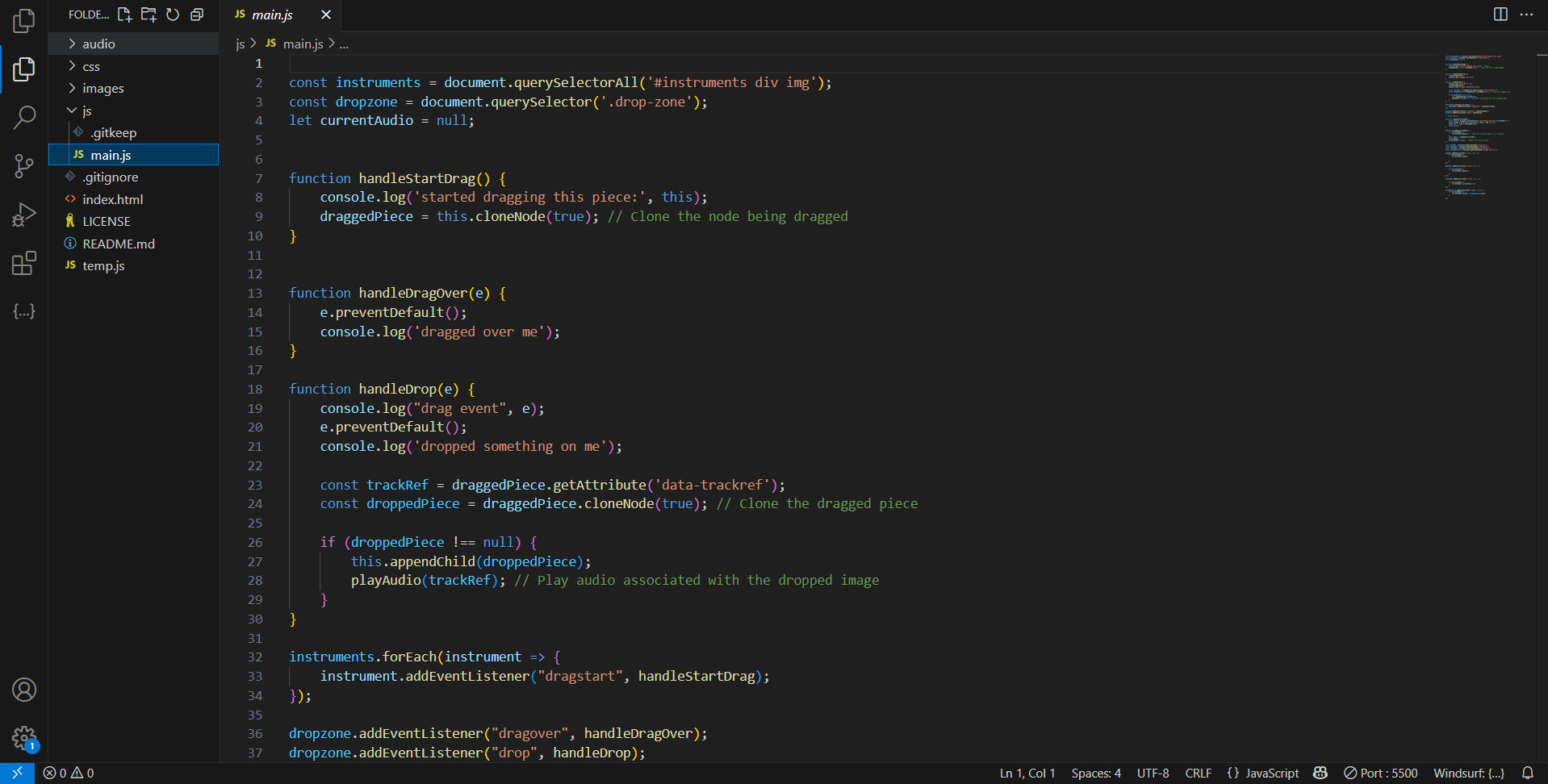Create a new file in explorer

click(x=124, y=15)
